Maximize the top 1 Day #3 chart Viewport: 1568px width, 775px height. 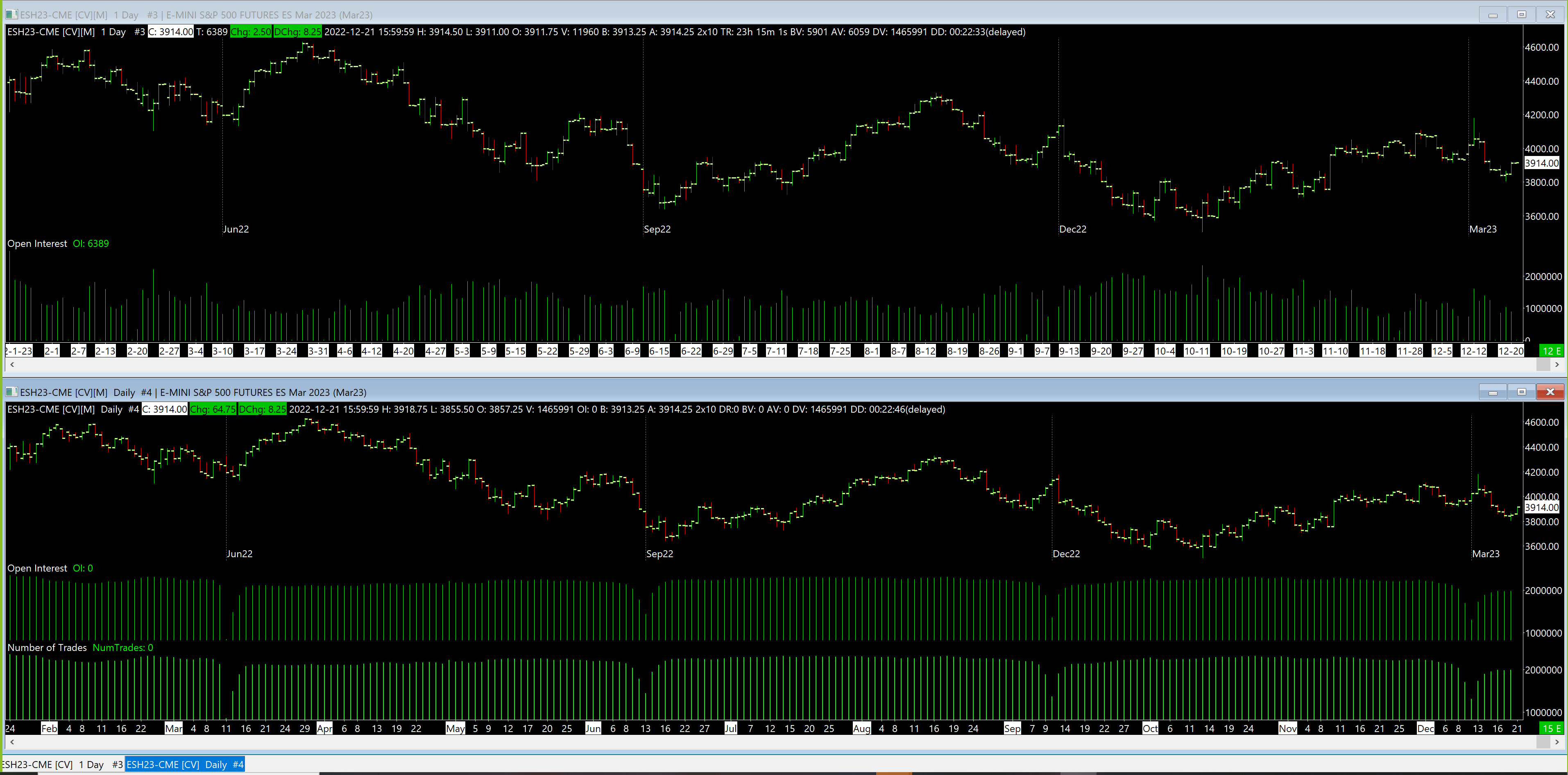point(1521,15)
